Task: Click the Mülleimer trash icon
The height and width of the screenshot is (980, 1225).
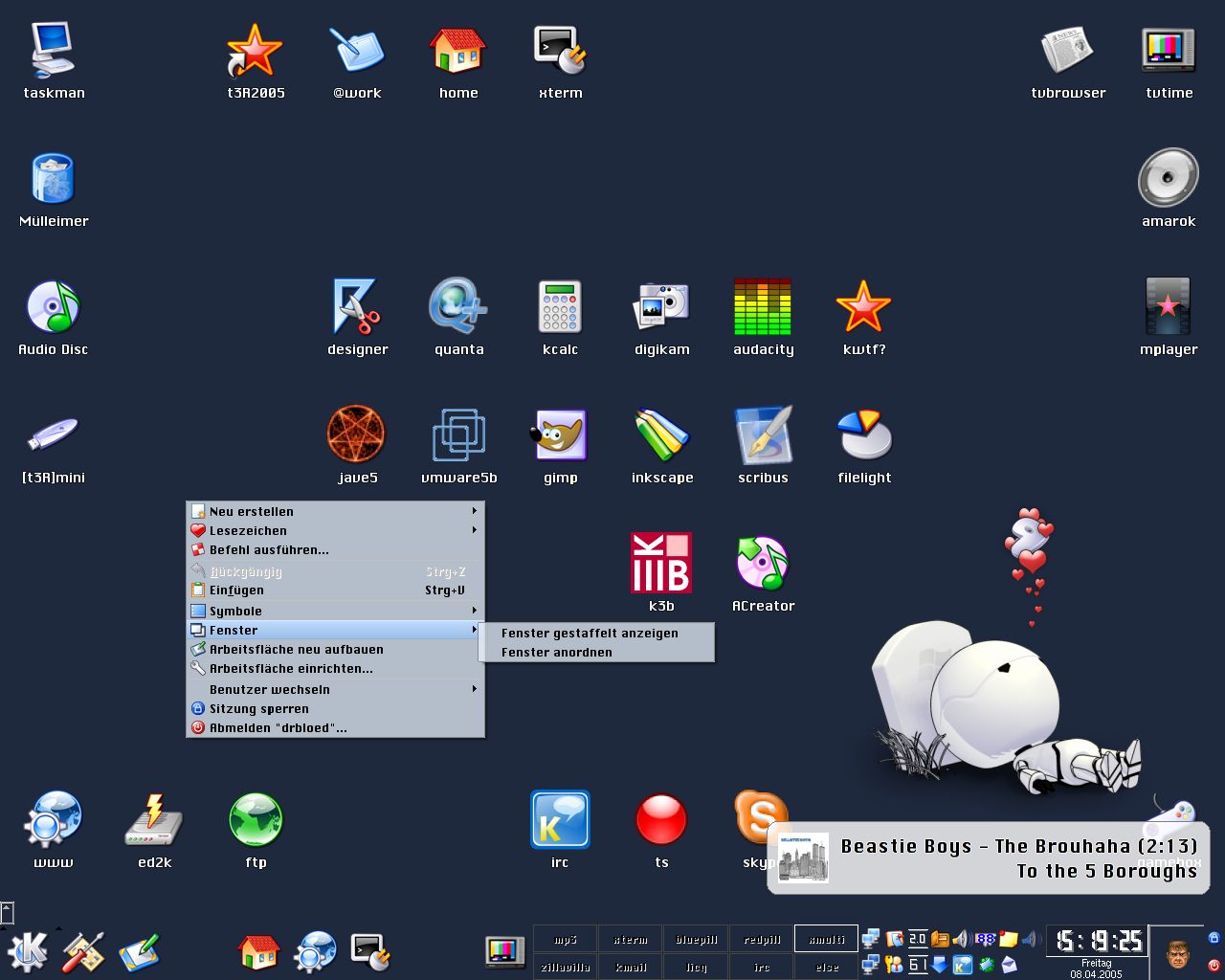Action: [x=54, y=180]
